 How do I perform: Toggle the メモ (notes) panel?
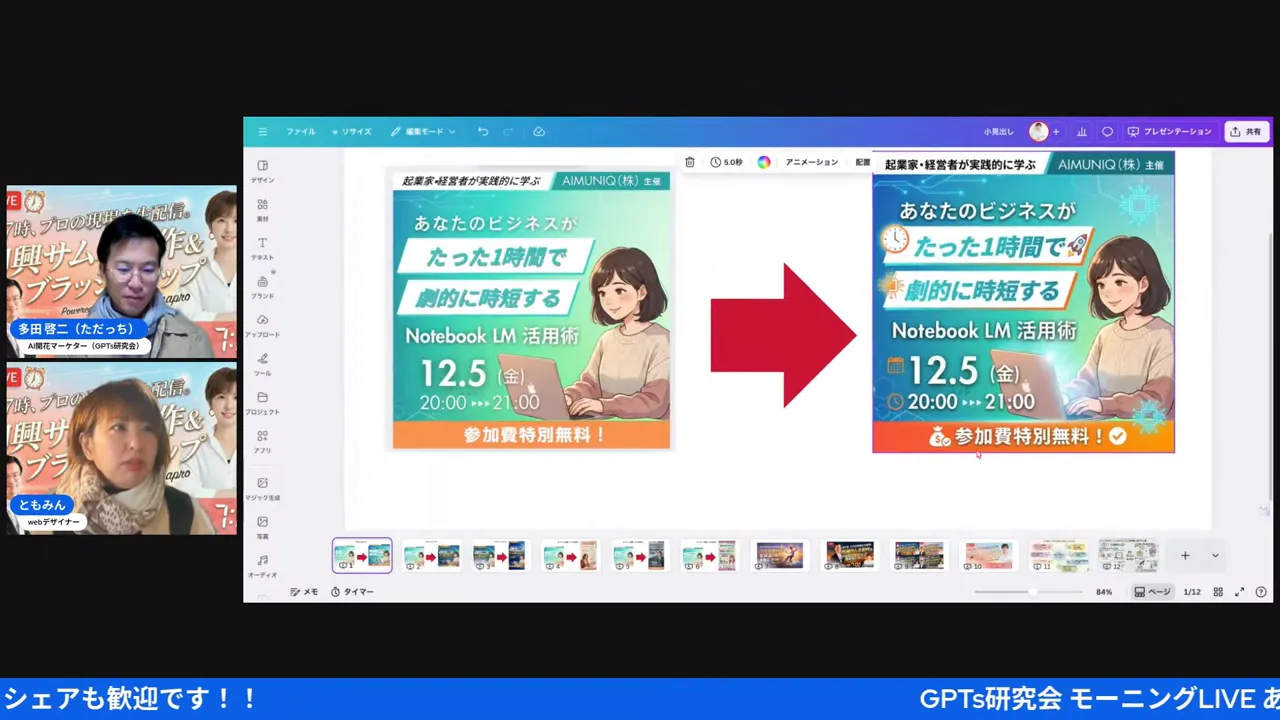pos(305,591)
